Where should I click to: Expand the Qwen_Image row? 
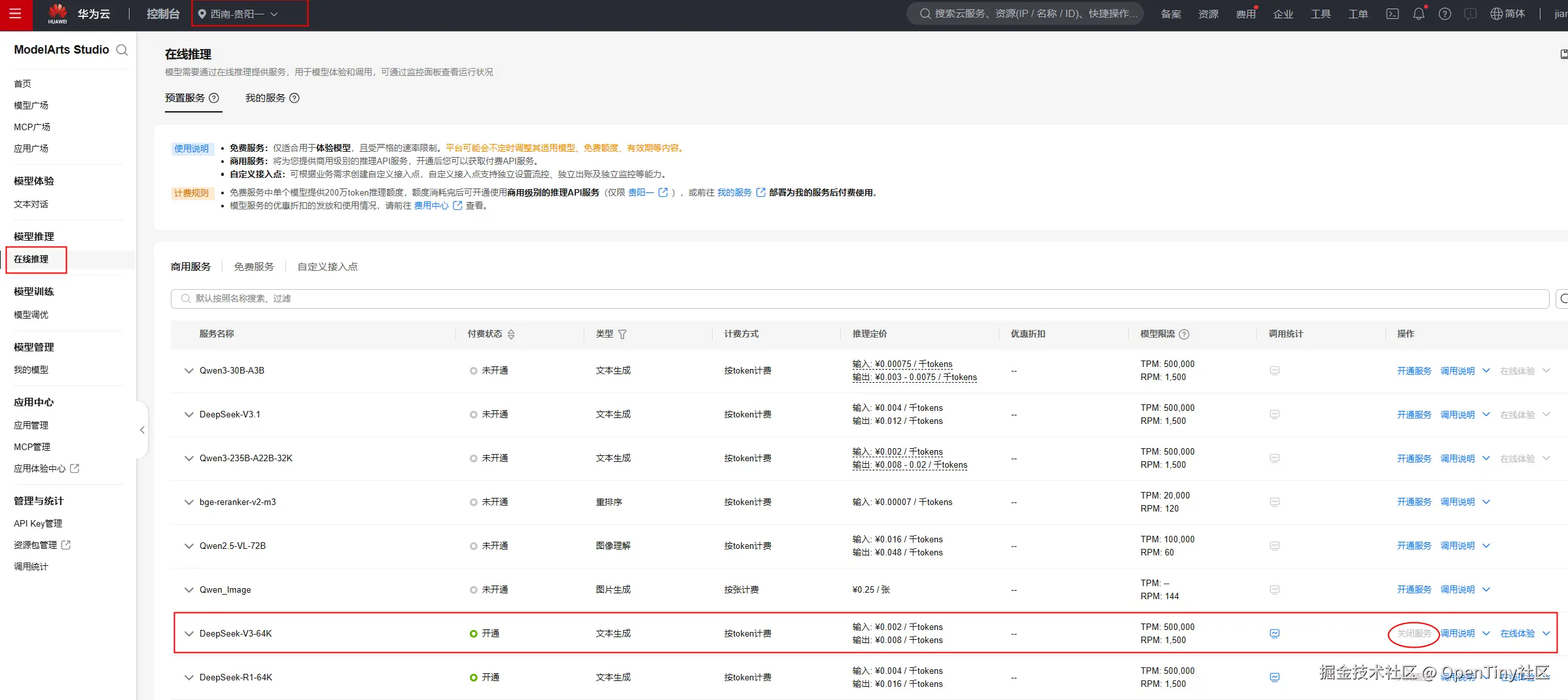pyautogui.click(x=189, y=590)
